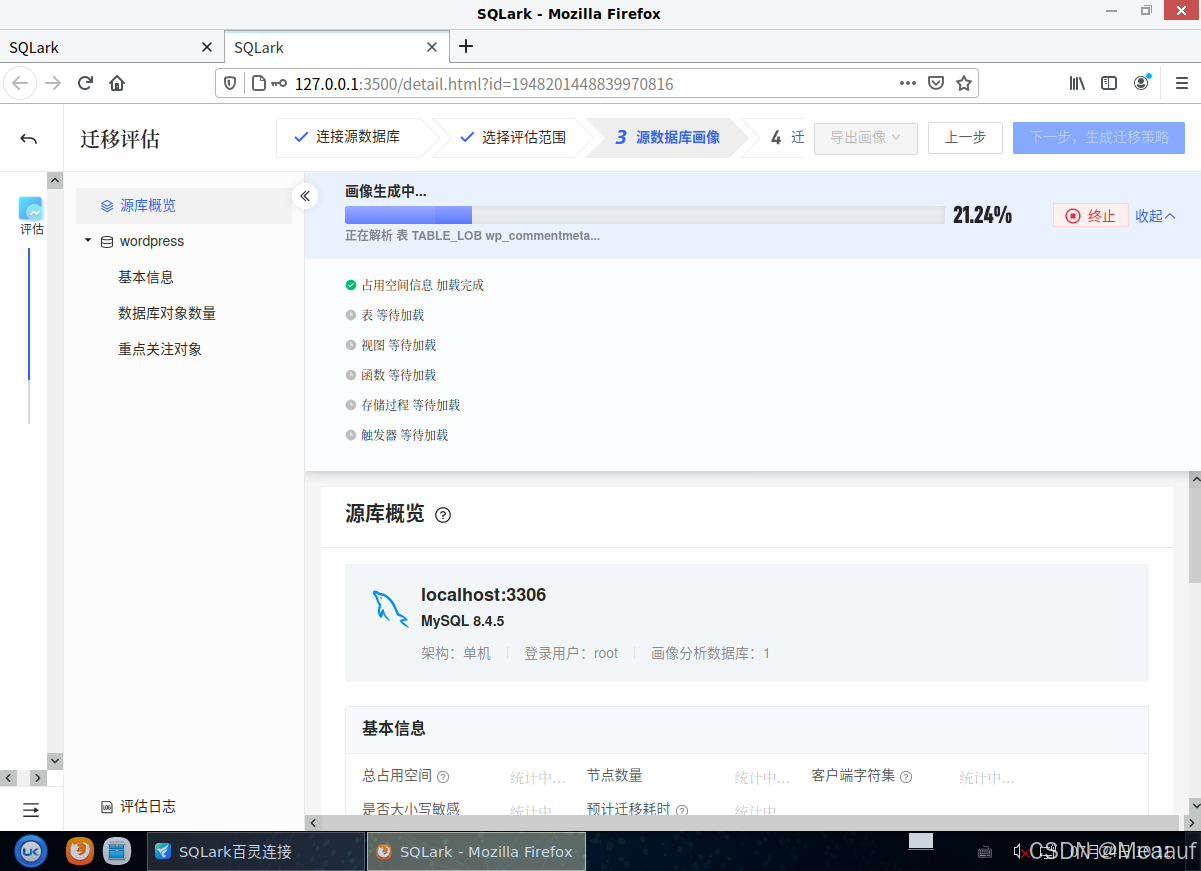This screenshot has height=871, width=1201.
Task: Click the help icon next to 客户端字符集
Action: click(x=906, y=776)
